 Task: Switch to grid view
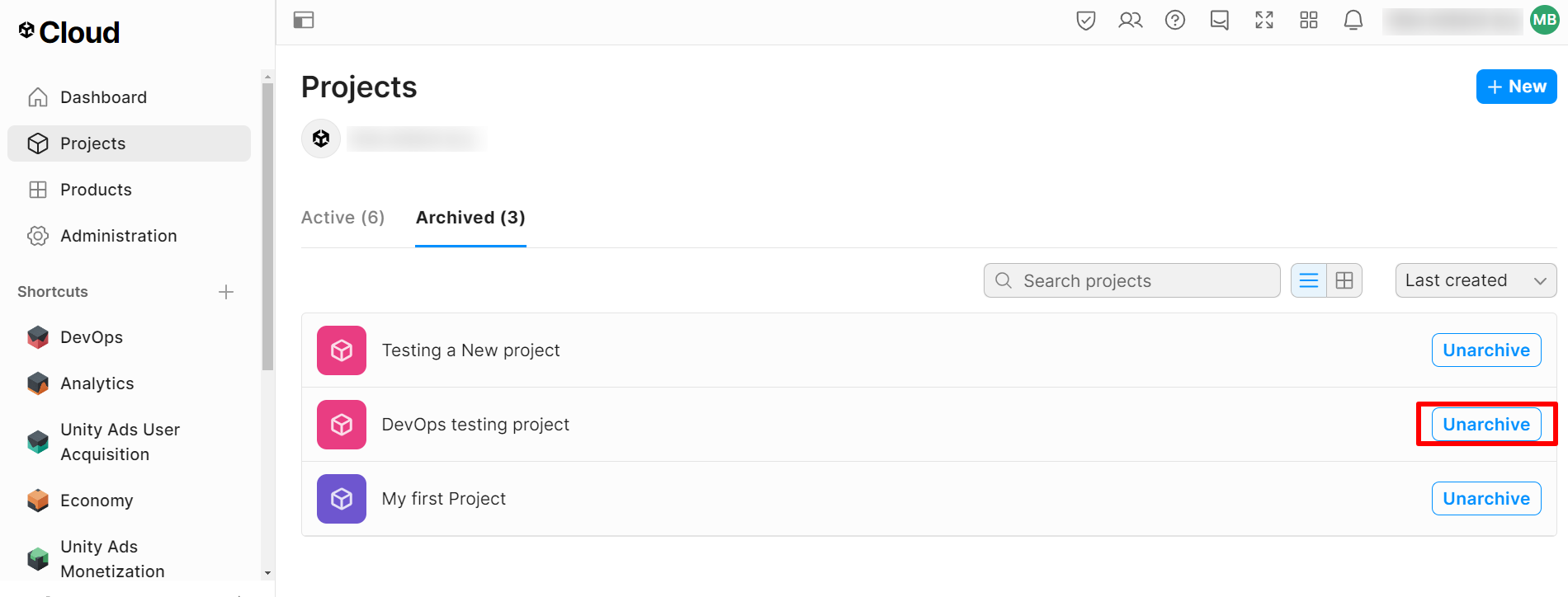point(1344,280)
